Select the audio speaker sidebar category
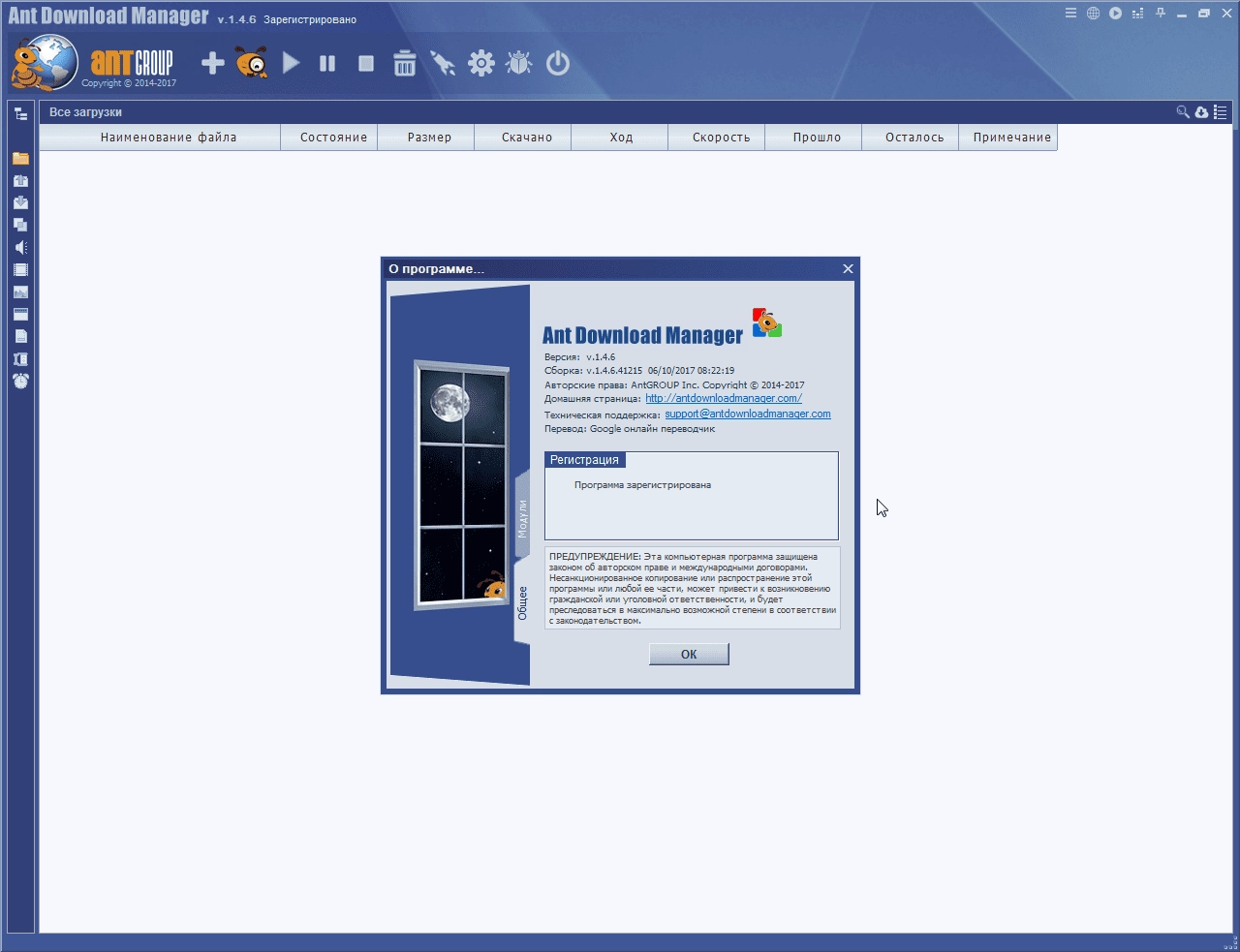This screenshot has height=952, width=1240. (x=20, y=247)
